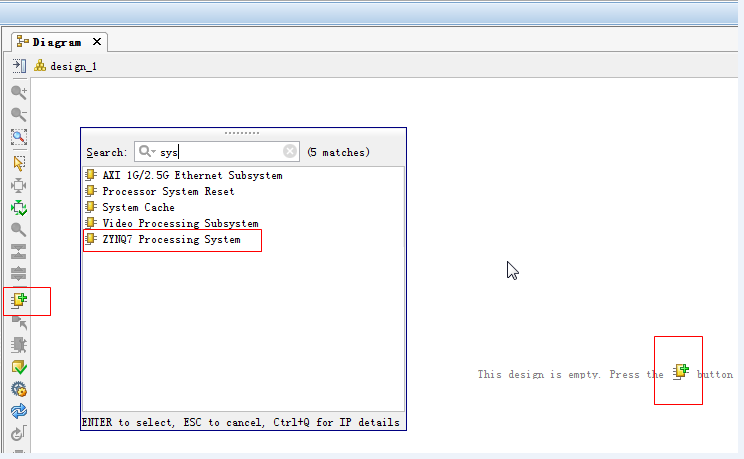Click inside the IP Search text field
Screen dimensions: 744x459
pos(218,152)
